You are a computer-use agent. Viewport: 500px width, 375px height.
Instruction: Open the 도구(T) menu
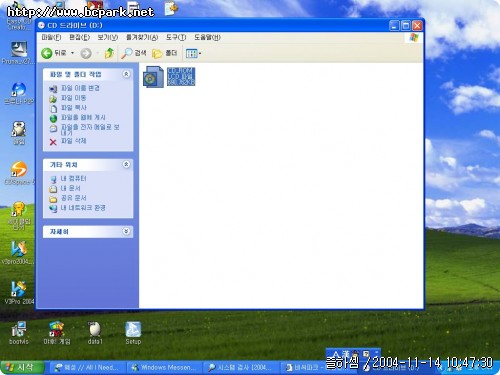(176, 37)
